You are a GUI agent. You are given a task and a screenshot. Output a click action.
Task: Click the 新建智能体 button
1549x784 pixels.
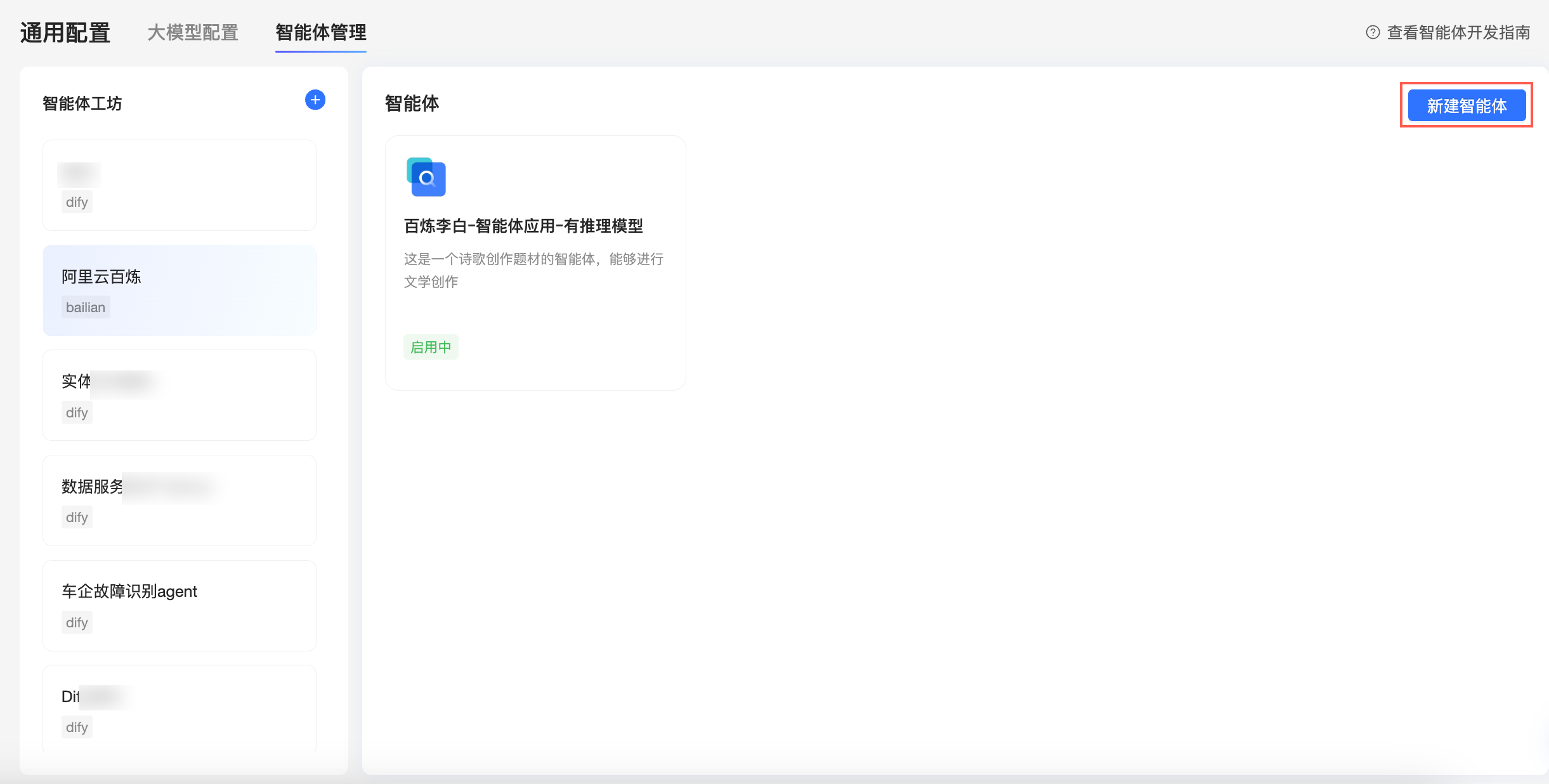(1467, 105)
